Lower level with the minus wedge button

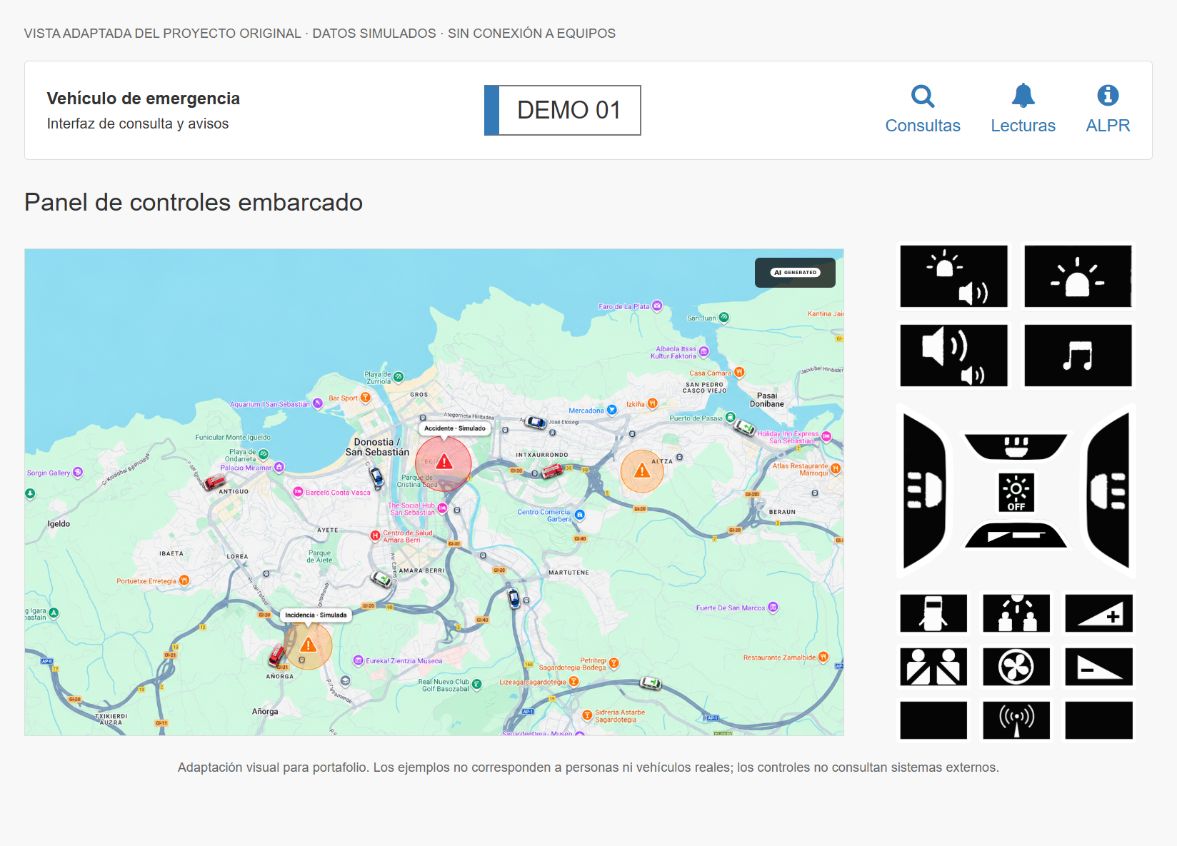click(x=1099, y=667)
